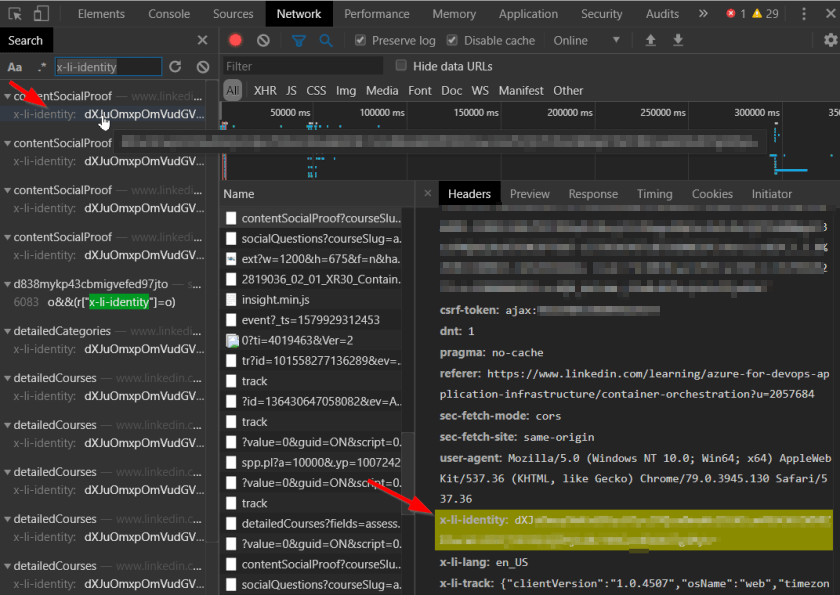Toggle the device toolbar icon

click(42, 14)
